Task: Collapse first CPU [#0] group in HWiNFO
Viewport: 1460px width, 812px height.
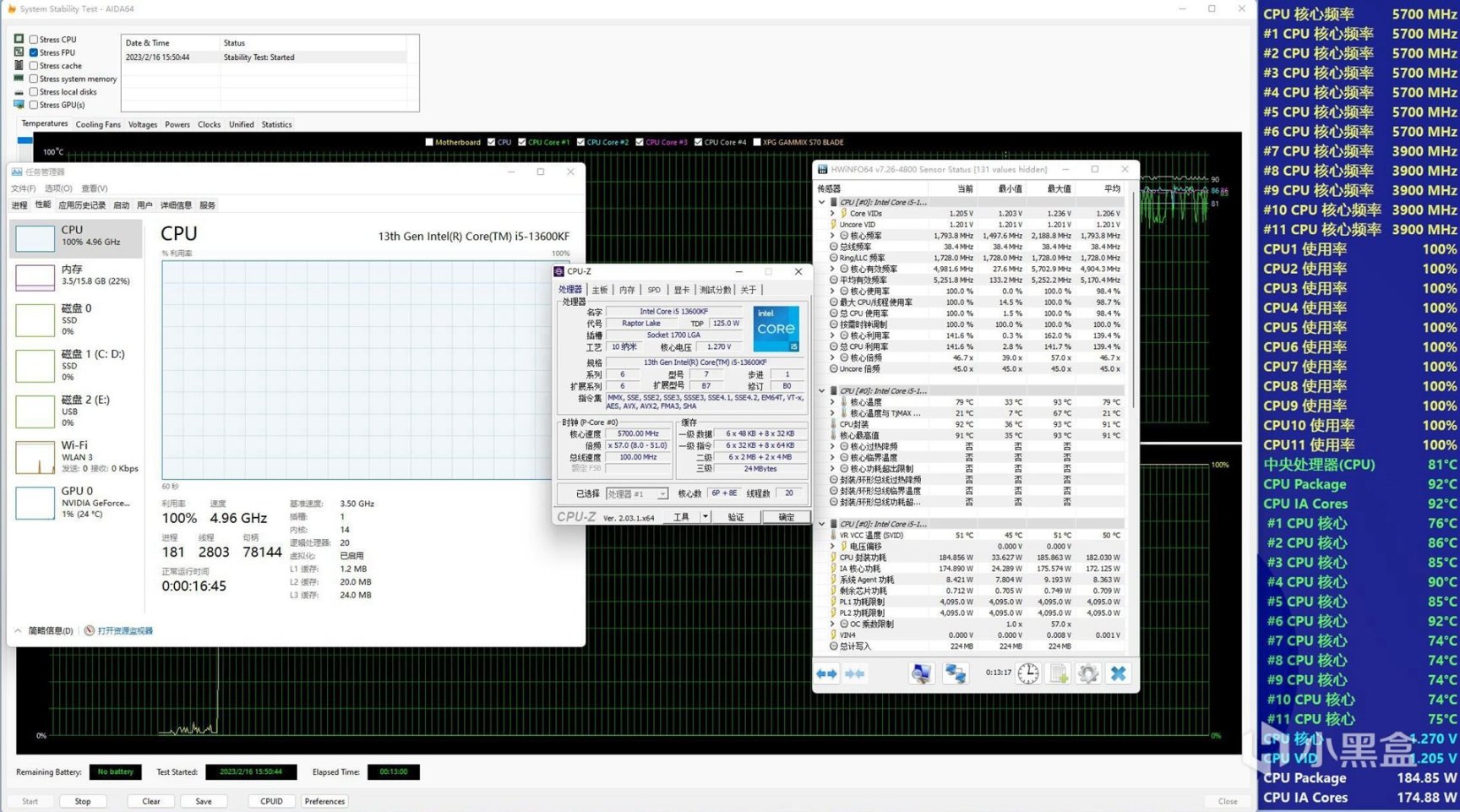Action: (821, 203)
